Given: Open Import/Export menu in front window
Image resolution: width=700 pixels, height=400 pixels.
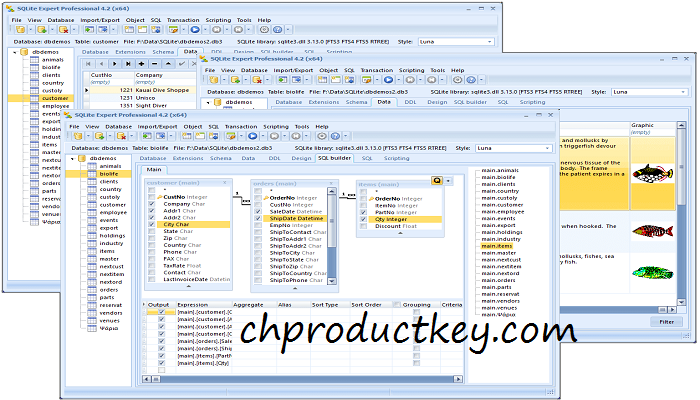Looking at the screenshot, I should click(157, 127).
